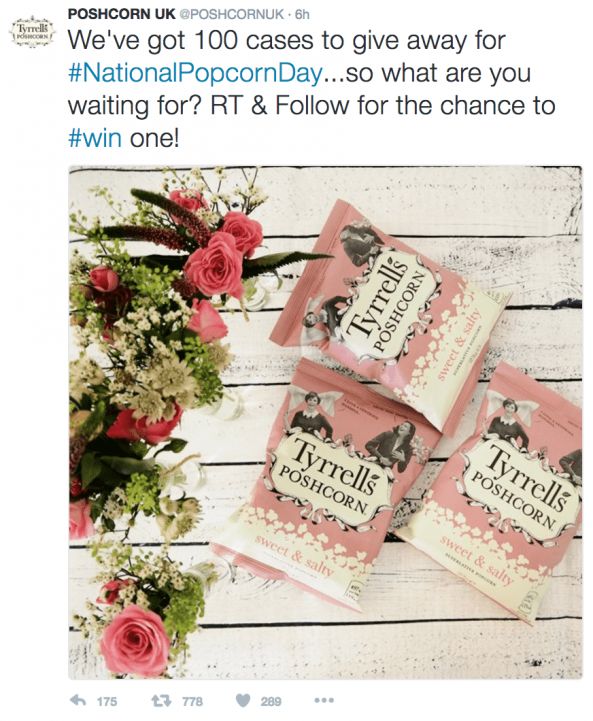Click the tweet text about 100 cases
The width and height of the screenshot is (593, 721).
click(x=312, y=89)
